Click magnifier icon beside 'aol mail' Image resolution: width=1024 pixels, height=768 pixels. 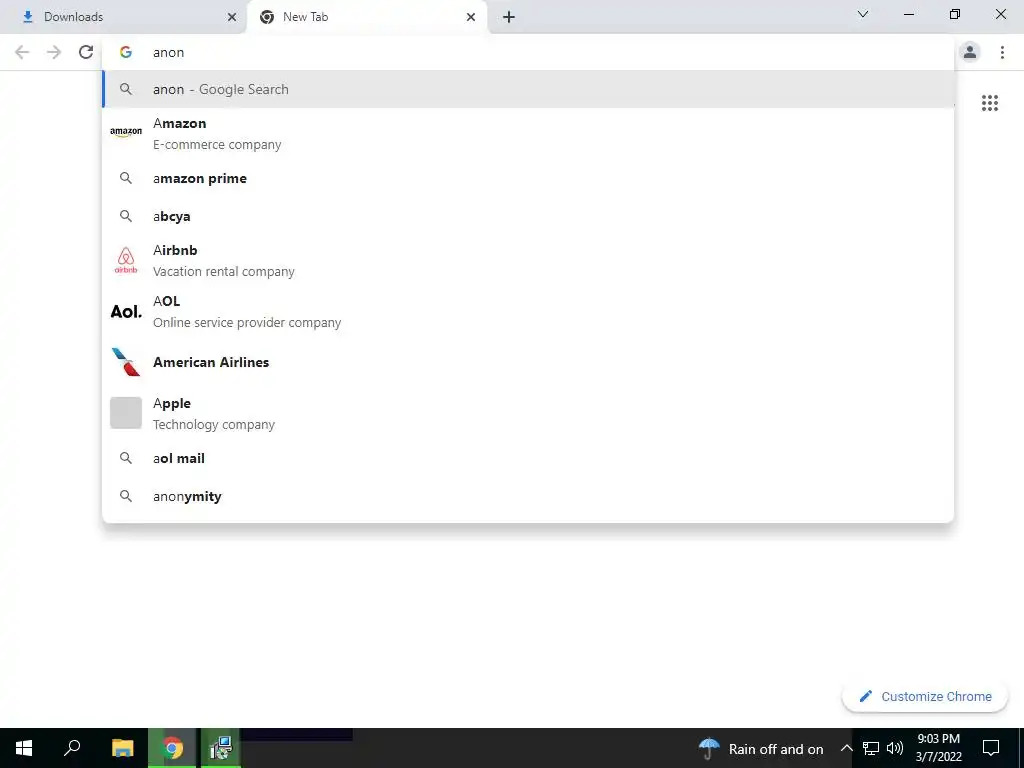click(126, 458)
